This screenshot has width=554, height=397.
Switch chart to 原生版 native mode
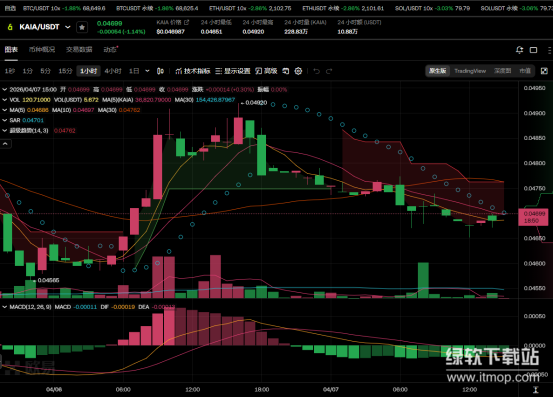pos(437,71)
